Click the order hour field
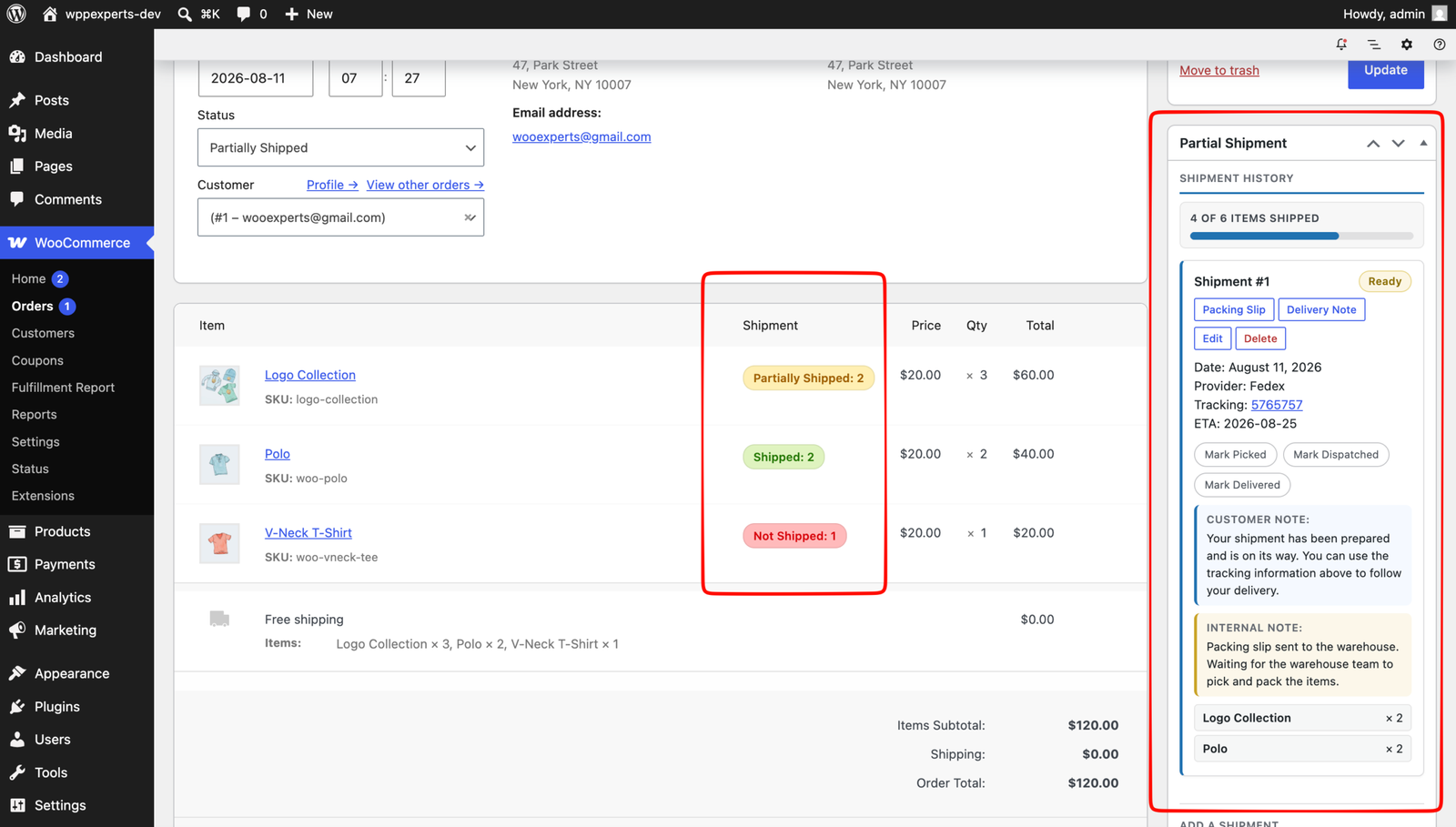 tap(355, 78)
